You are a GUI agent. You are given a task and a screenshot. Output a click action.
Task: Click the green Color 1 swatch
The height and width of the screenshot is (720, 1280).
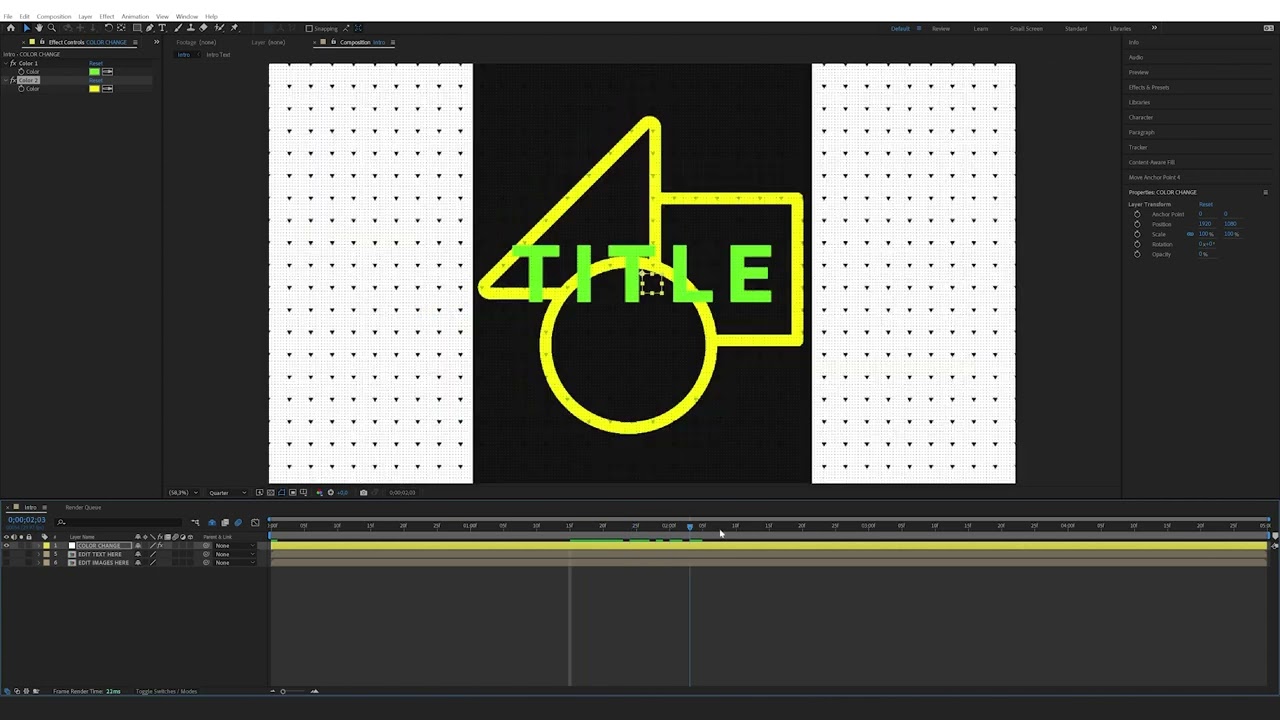click(94, 72)
